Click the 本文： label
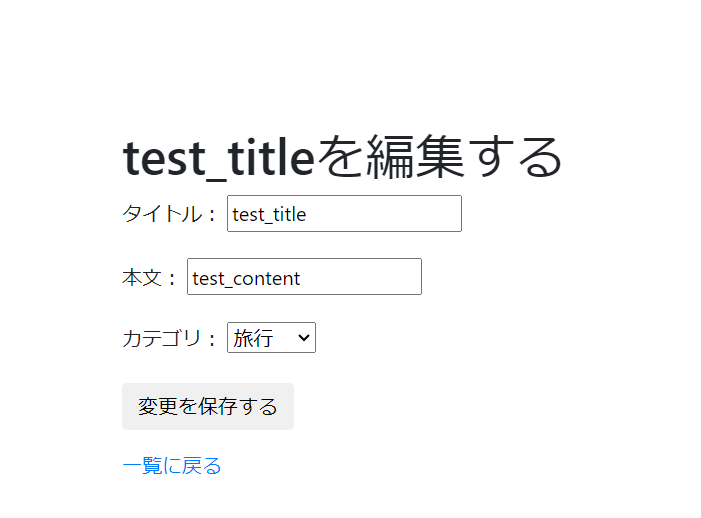The width and height of the screenshot is (701, 518). [x=150, y=278]
